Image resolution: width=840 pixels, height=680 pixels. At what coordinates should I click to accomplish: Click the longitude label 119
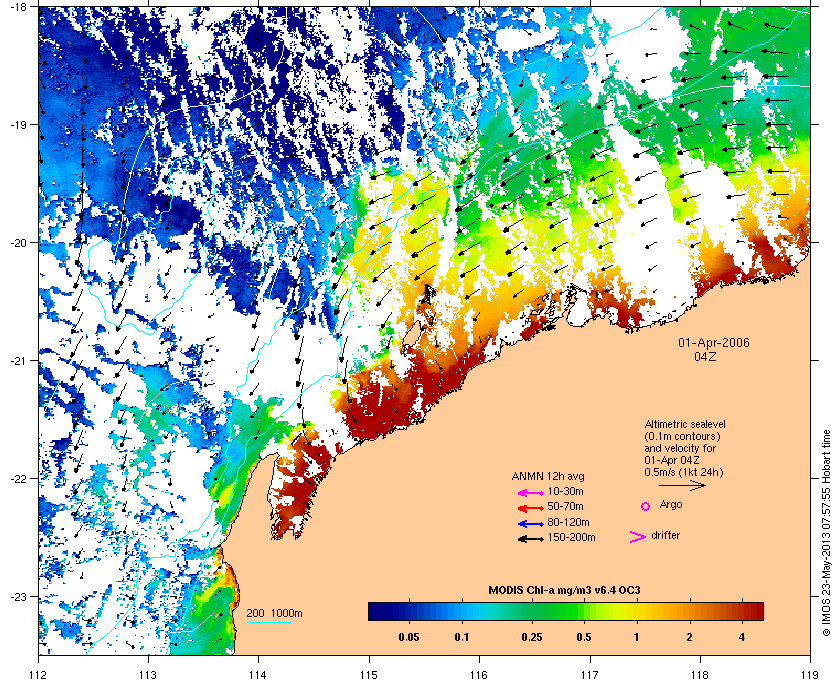point(810,674)
